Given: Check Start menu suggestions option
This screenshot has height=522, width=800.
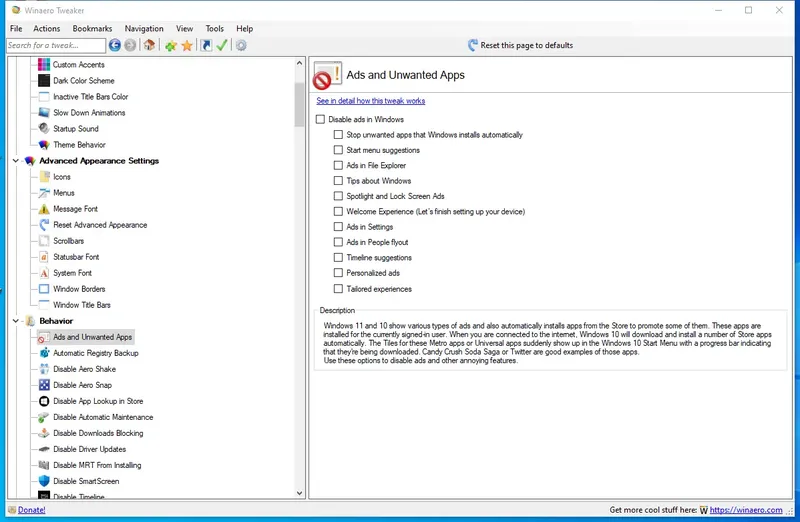Looking at the screenshot, I should click(338, 150).
